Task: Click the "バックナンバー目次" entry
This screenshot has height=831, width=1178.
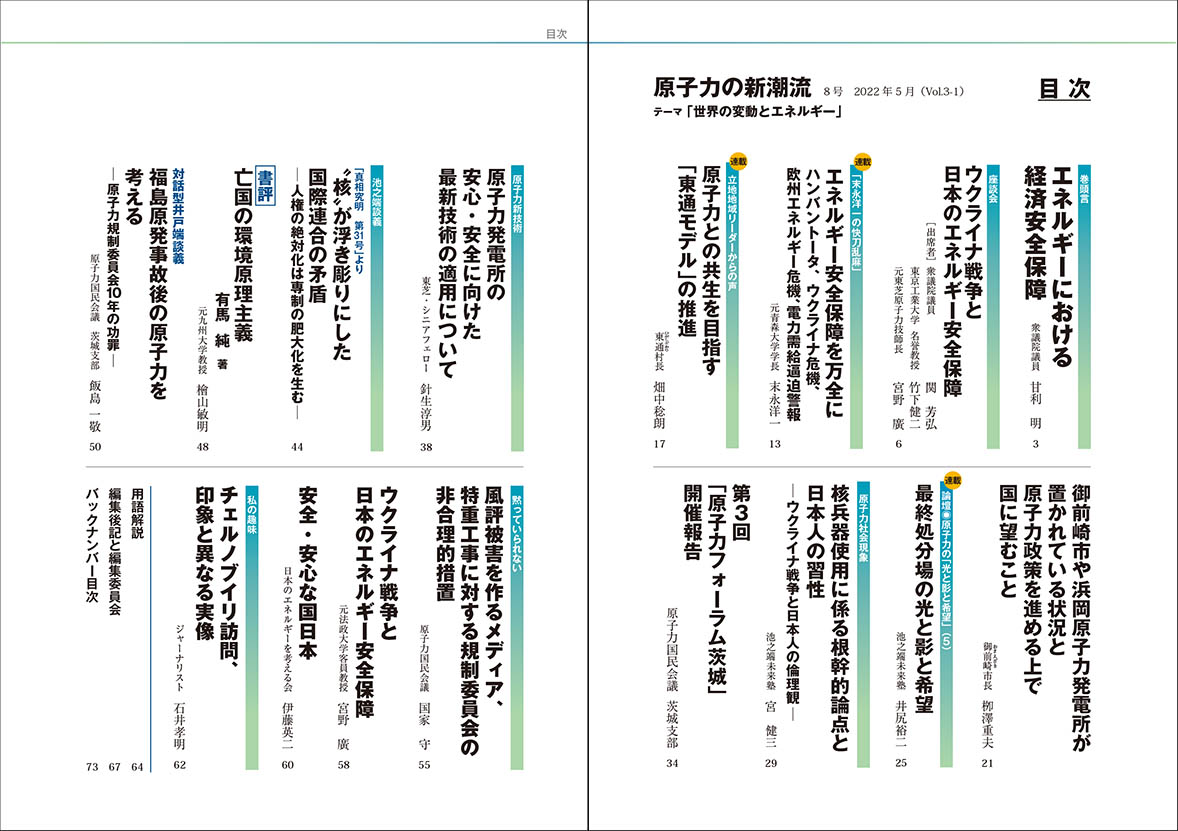Action: pos(92,545)
